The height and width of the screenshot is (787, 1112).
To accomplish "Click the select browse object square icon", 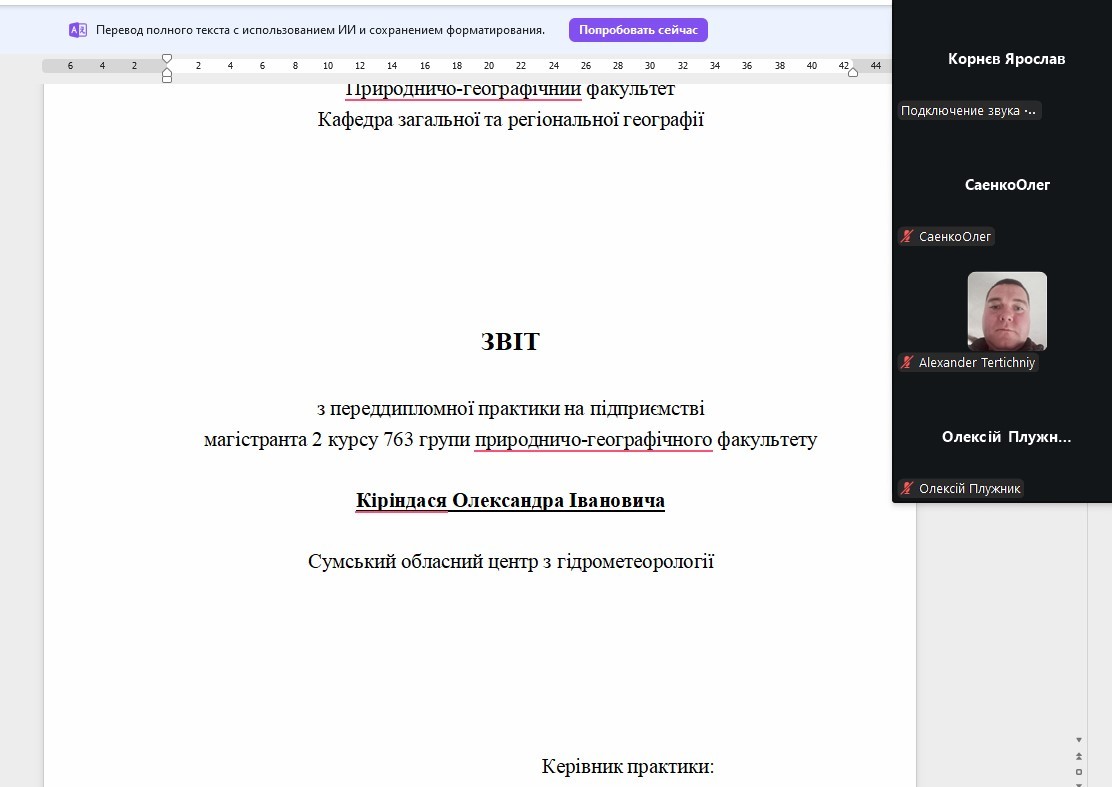I will (1079, 771).
